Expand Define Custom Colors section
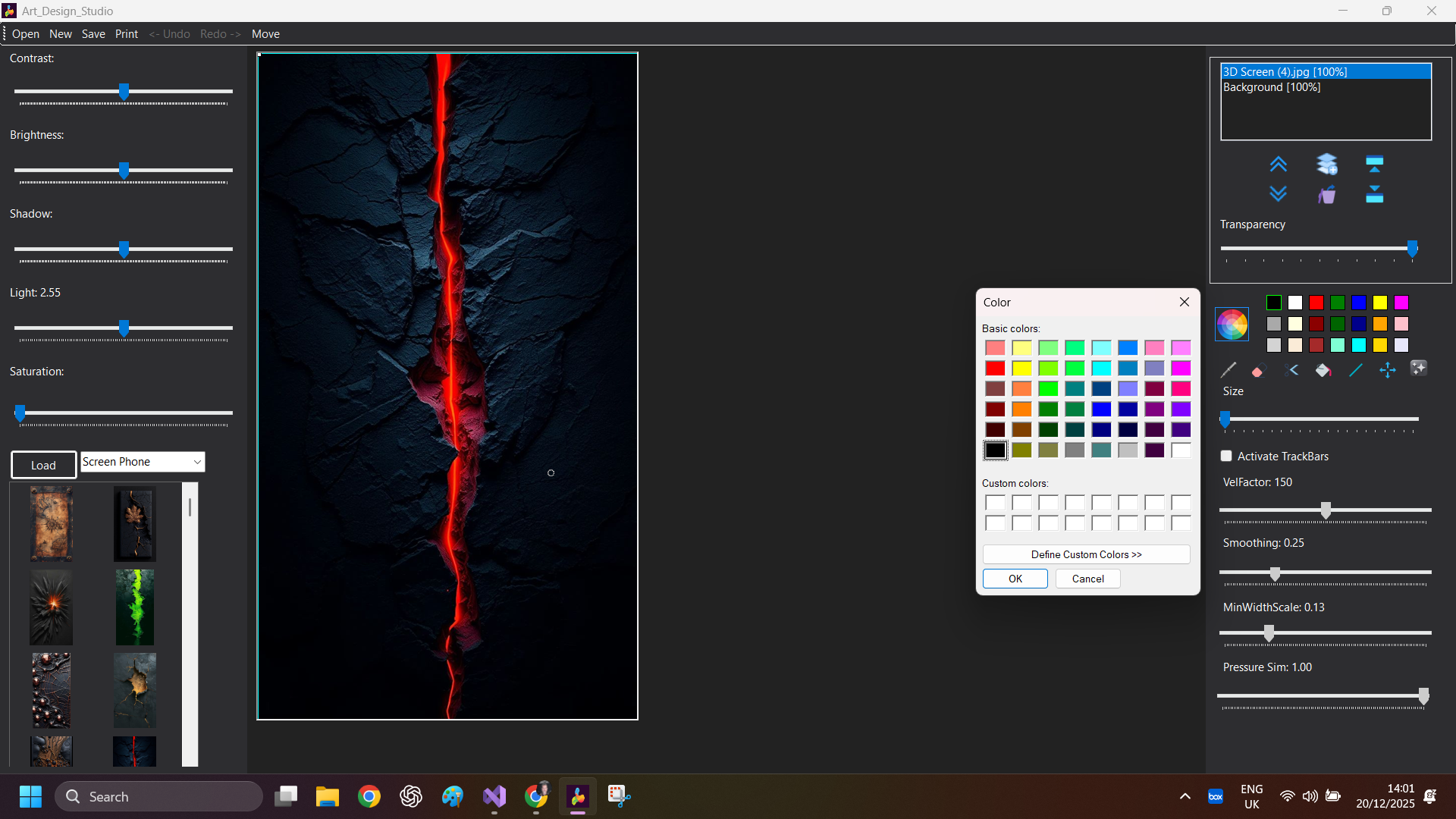The height and width of the screenshot is (819, 1456). [x=1086, y=554]
